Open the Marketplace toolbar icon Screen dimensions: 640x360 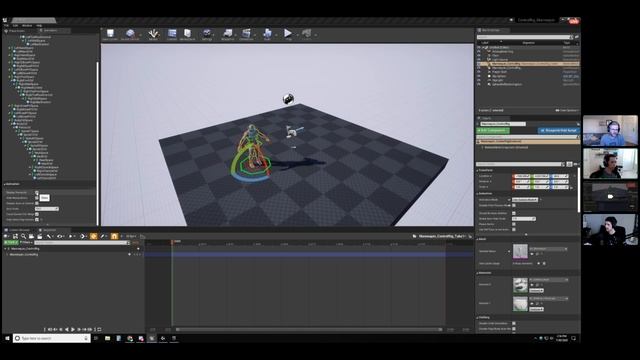click(x=187, y=34)
